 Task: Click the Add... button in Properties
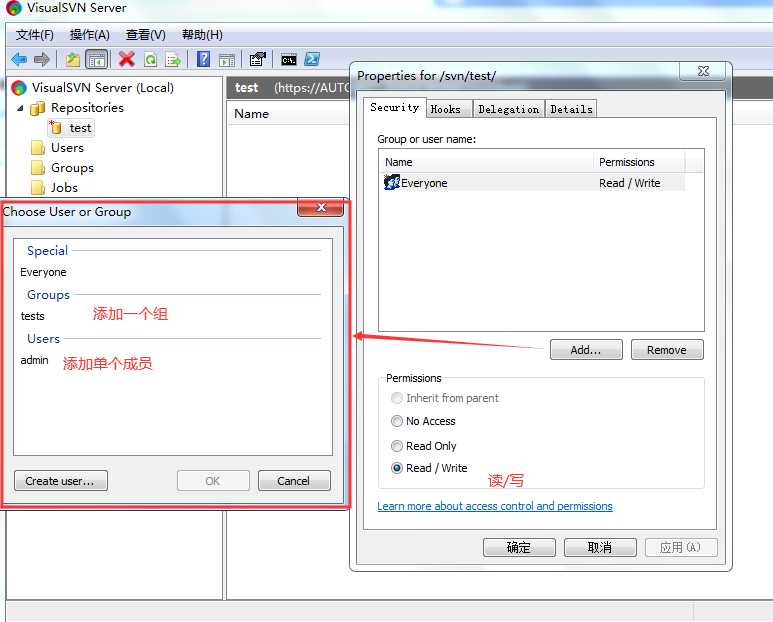point(586,350)
